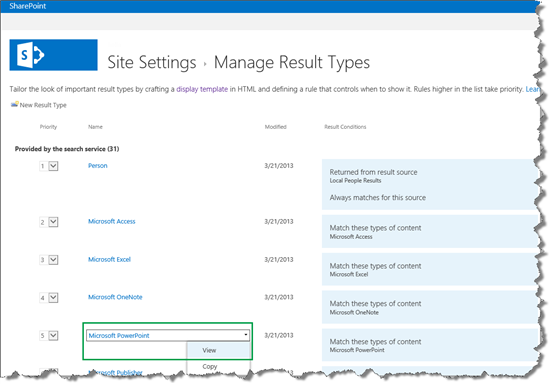Click the Microsoft PowerPoint name link
The height and width of the screenshot is (384, 550).
pos(119,336)
